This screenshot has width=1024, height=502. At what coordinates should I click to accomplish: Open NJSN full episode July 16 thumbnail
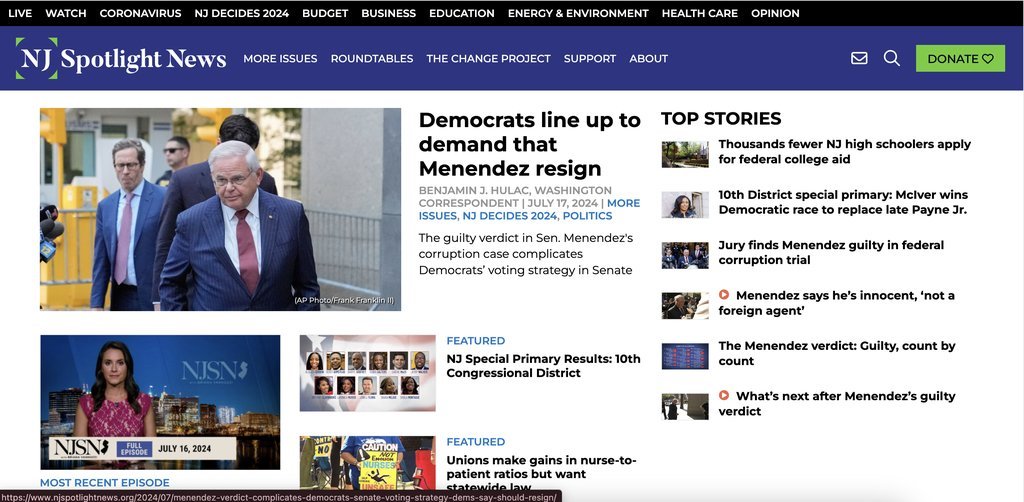(160, 402)
